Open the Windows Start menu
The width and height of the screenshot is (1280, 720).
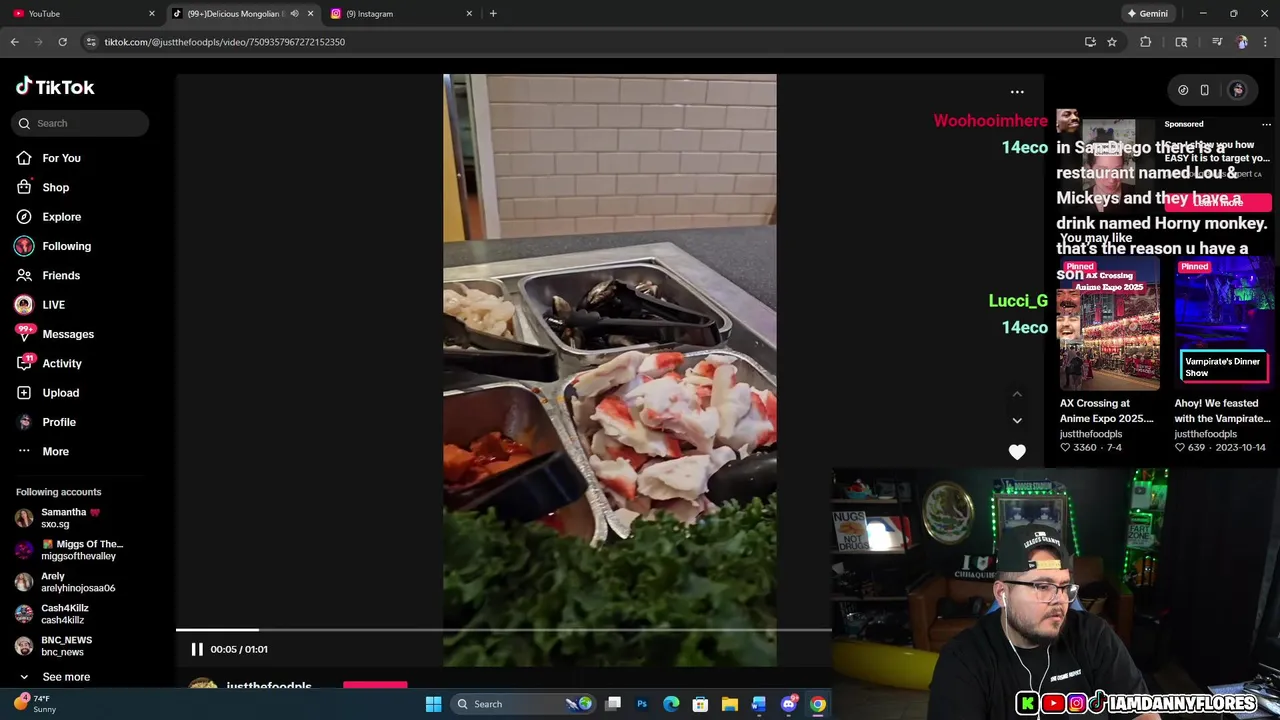(433, 704)
